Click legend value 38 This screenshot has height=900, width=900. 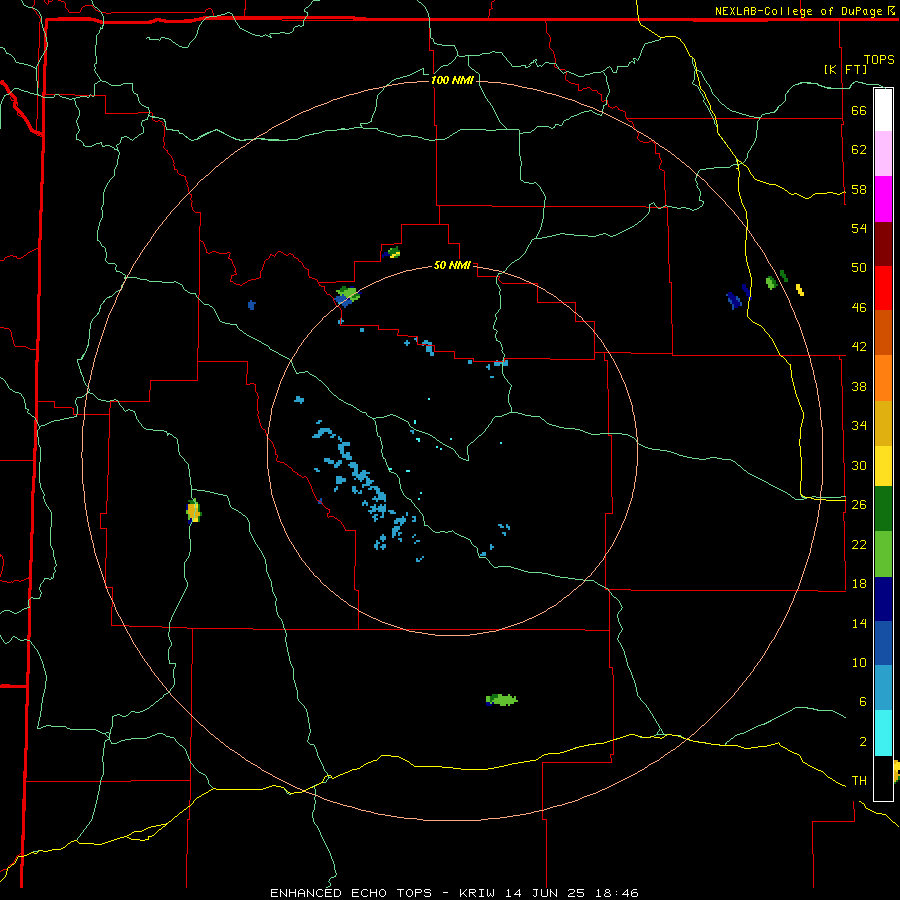tap(859, 386)
